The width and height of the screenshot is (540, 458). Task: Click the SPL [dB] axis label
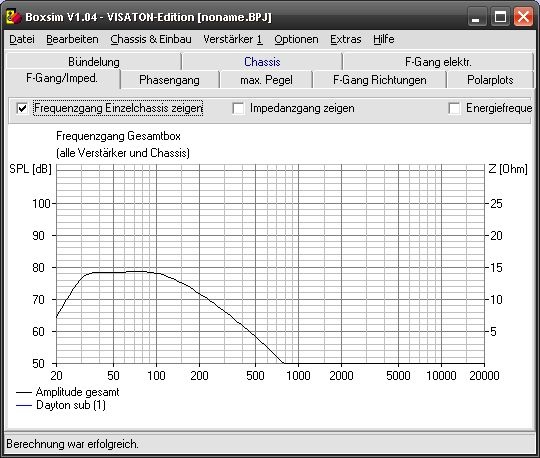pyautogui.click(x=30, y=169)
